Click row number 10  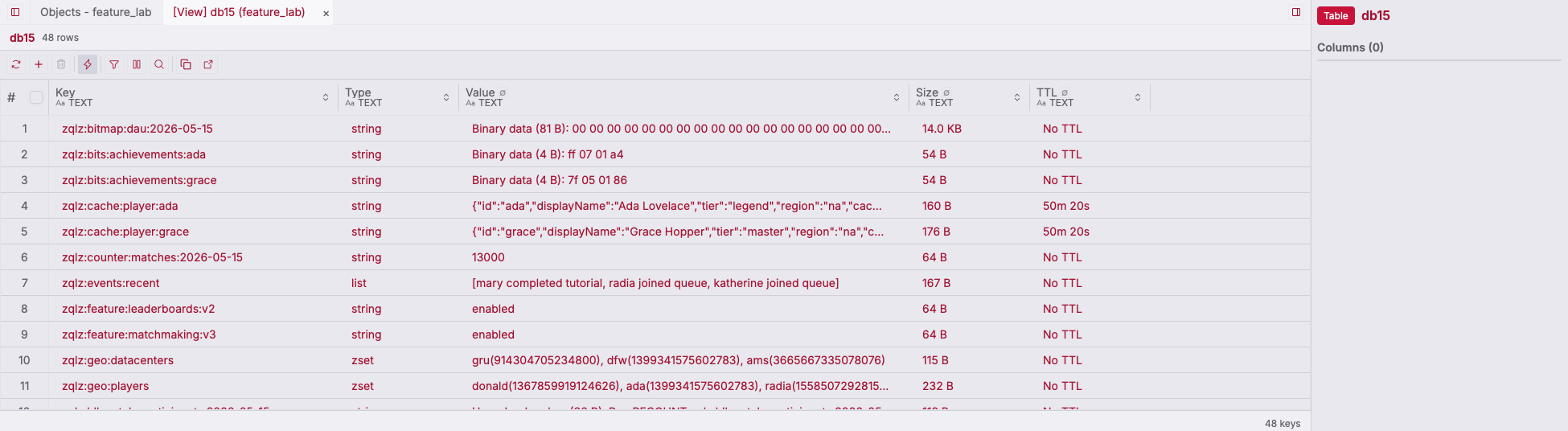point(24,360)
